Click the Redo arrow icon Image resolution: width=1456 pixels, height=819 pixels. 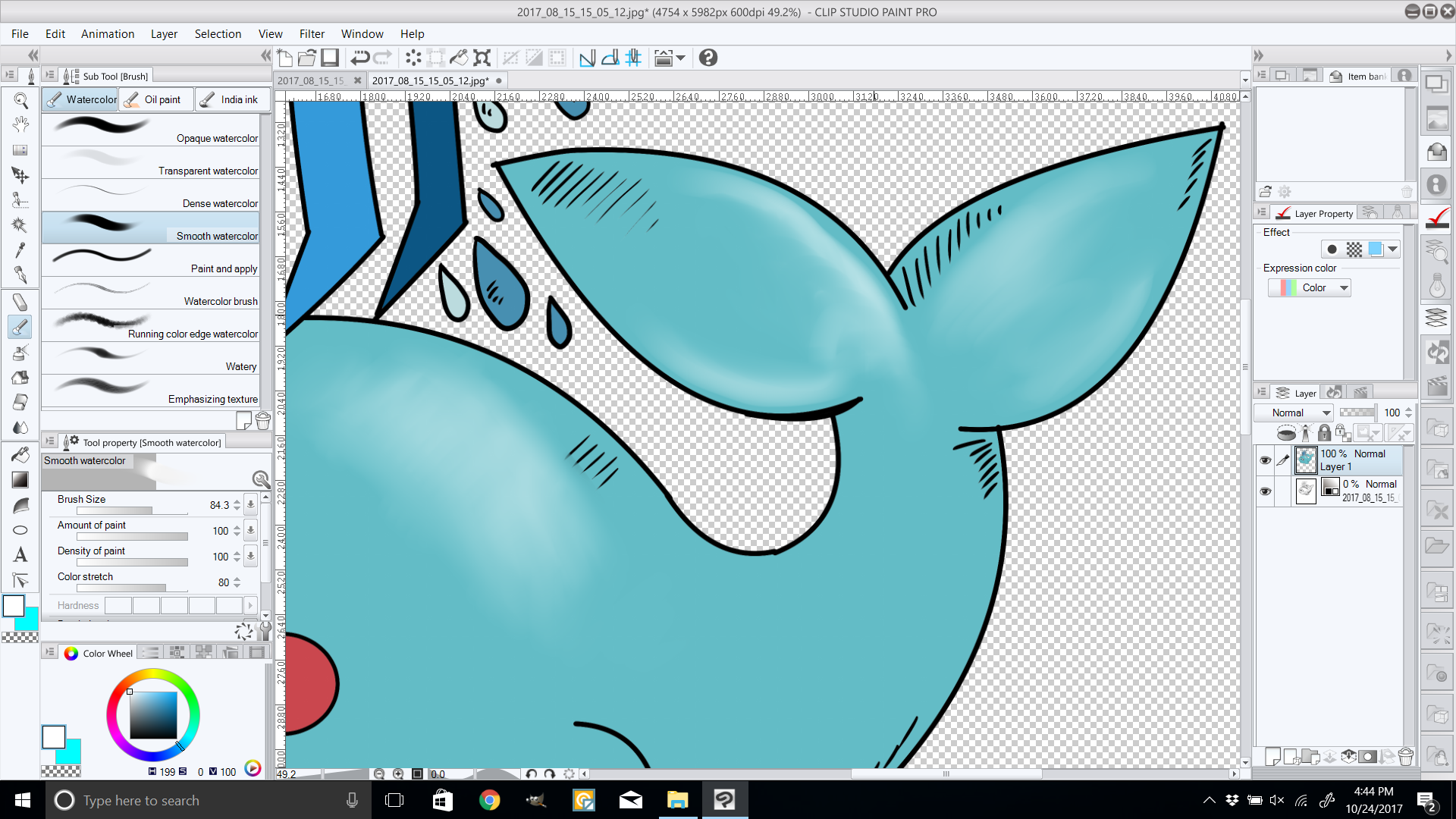(x=383, y=58)
